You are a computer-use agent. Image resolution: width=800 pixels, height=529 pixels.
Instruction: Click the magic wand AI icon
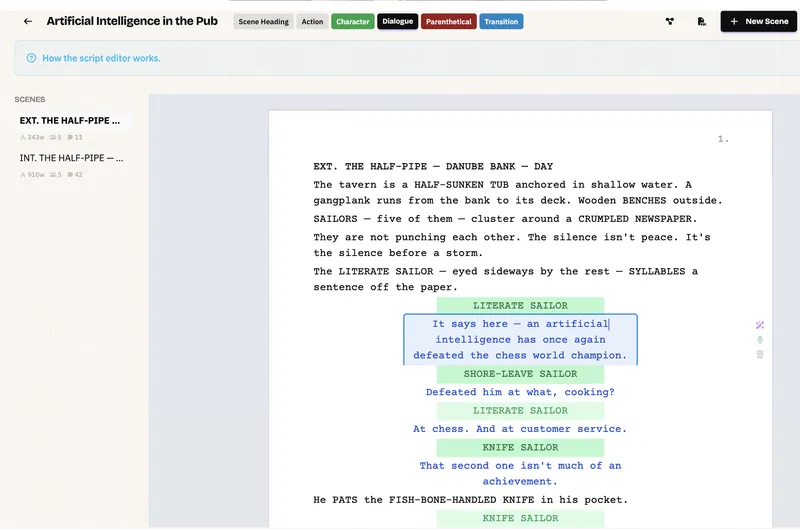760,325
